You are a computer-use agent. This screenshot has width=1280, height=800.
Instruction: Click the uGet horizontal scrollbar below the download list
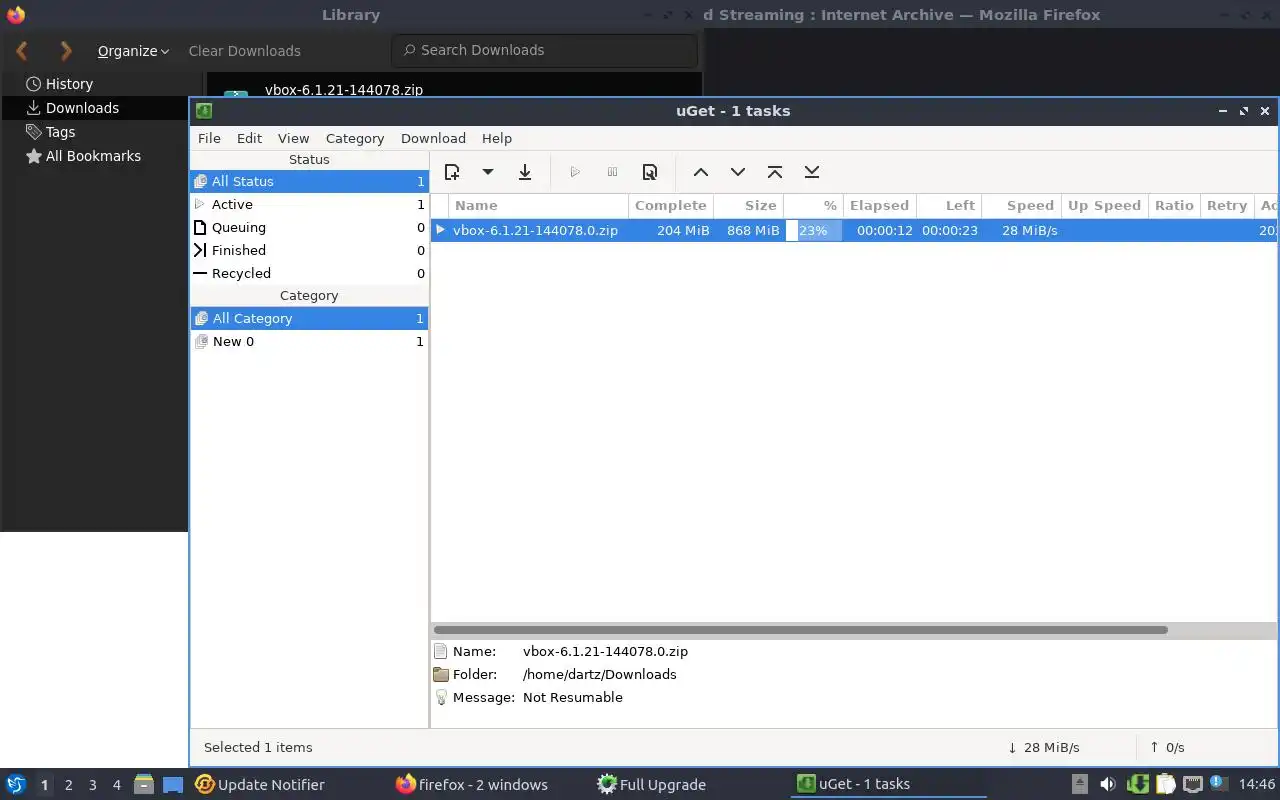click(800, 630)
